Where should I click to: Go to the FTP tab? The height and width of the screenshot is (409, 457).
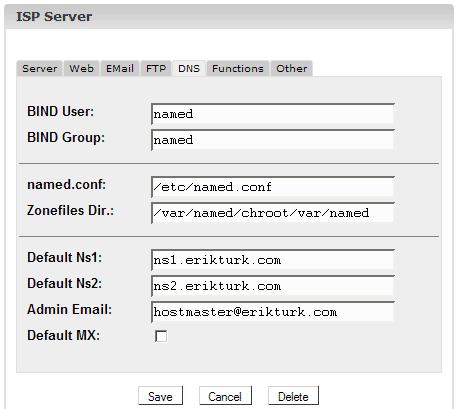(156, 68)
